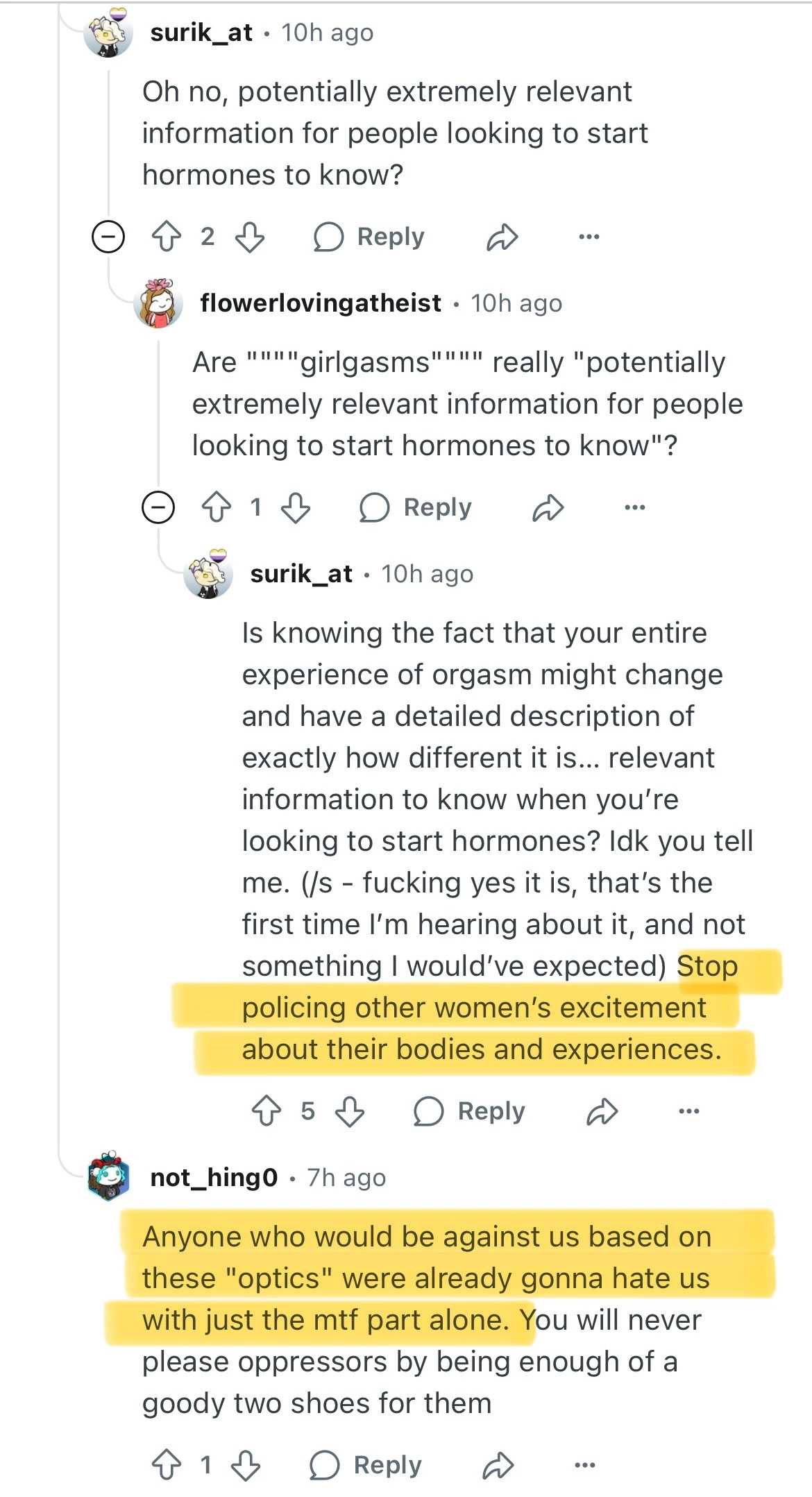Open more options on surik_at's first comment
812x1497 pixels.
(x=589, y=237)
